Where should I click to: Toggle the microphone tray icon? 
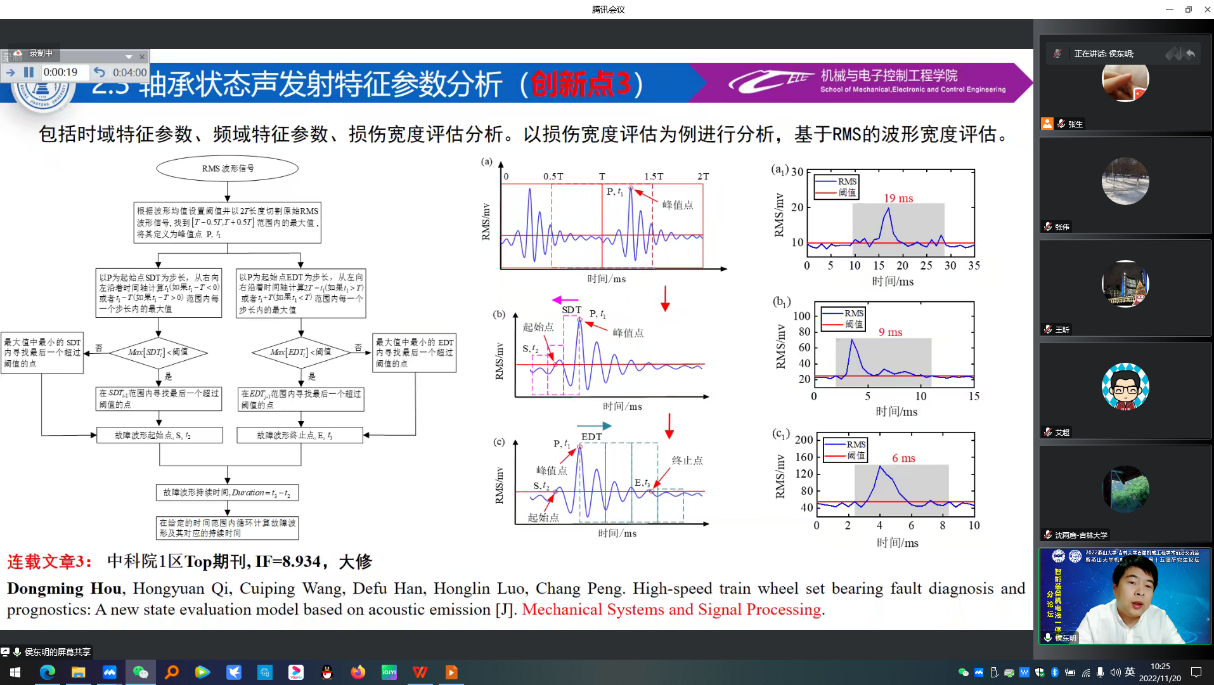pyautogui.click(x=1100, y=672)
